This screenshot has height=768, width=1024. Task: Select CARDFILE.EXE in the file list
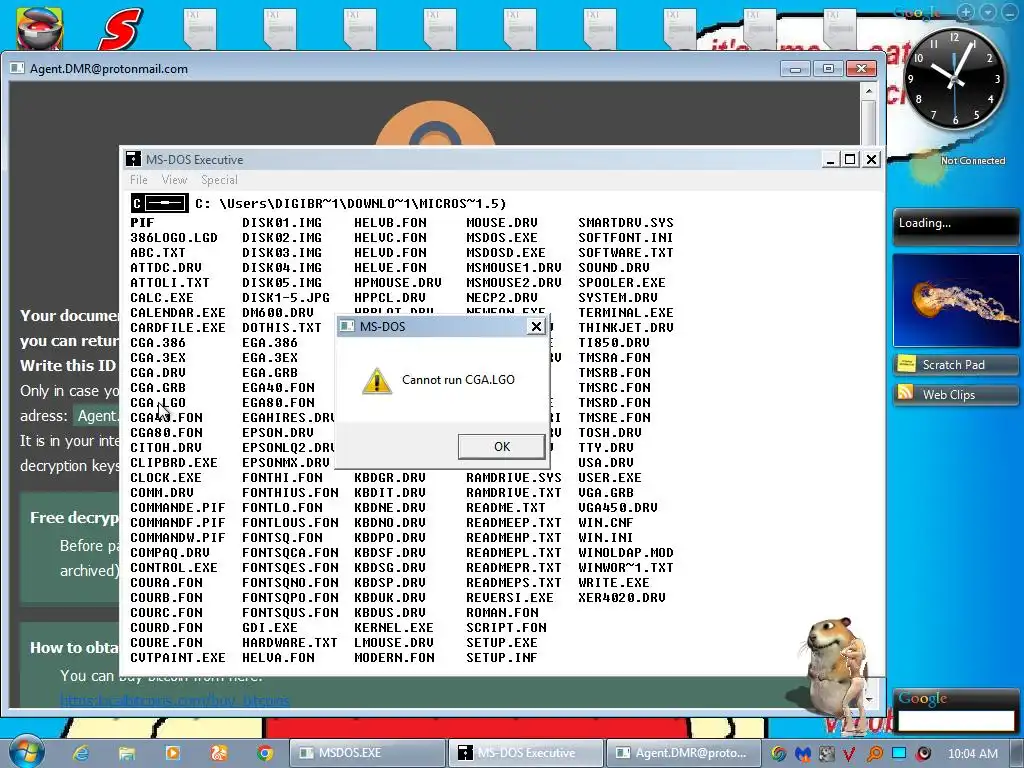[x=178, y=328]
